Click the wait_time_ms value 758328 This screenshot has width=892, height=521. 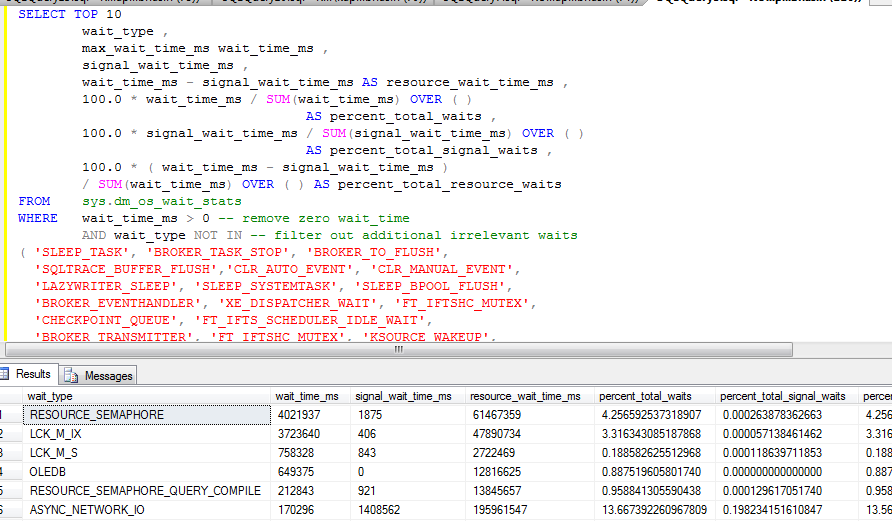pos(296,453)
